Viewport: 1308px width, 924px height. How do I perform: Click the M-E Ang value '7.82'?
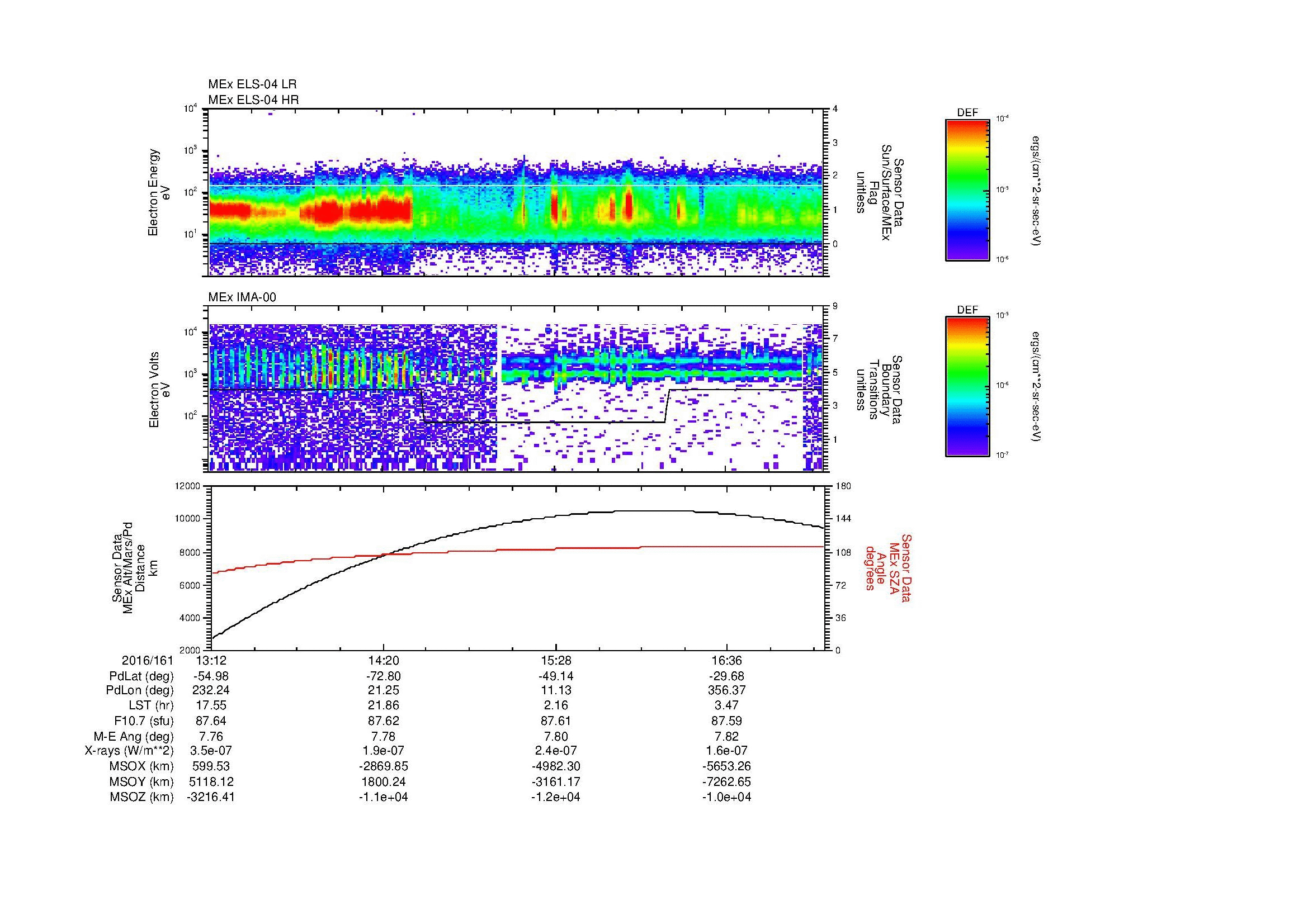tap(727, 736)
